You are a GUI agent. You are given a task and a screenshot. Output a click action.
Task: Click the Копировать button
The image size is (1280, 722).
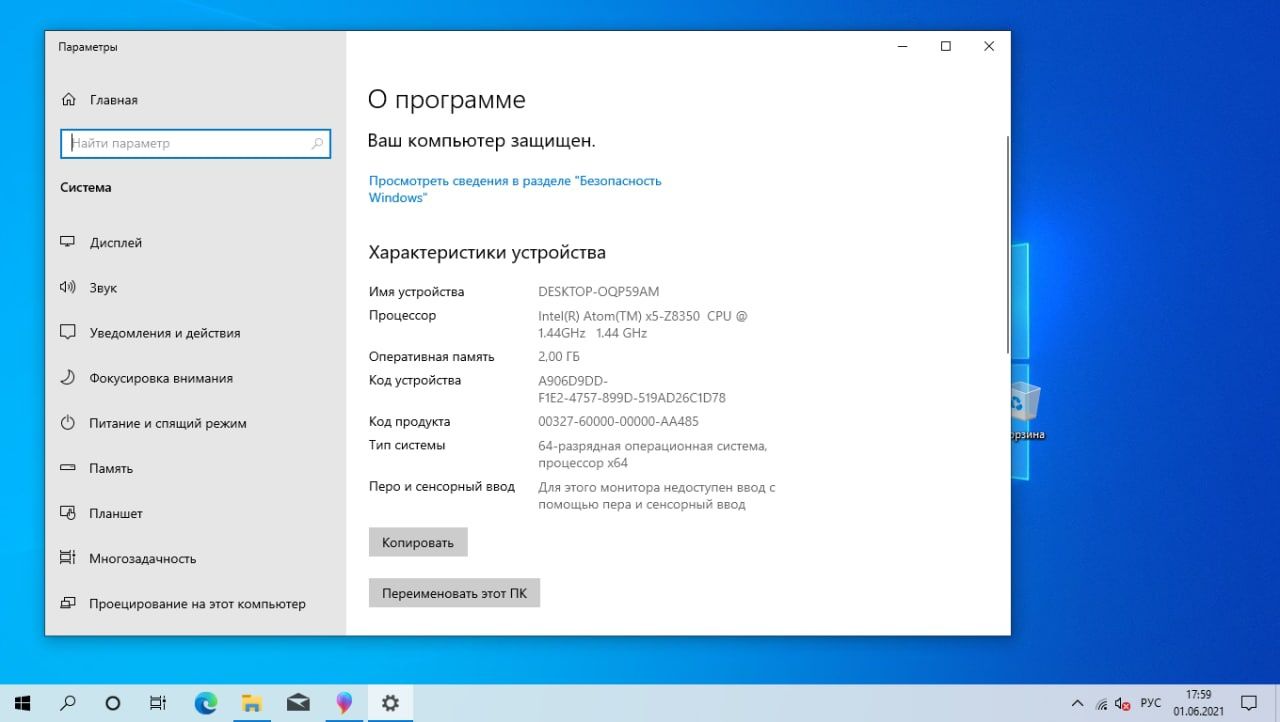click(418, 542)
